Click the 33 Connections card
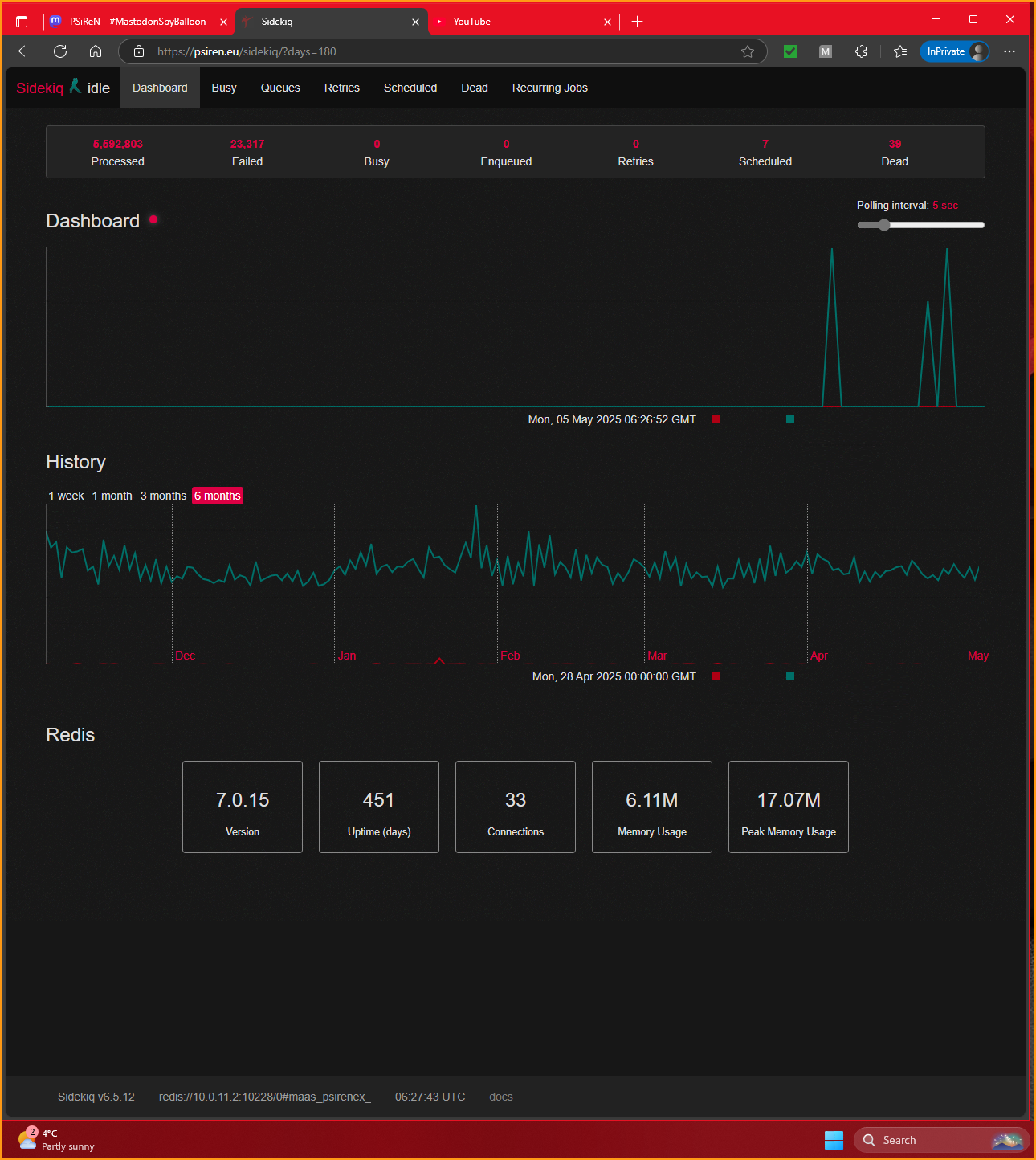Screen dimensions: 1036x1160 click(x=516, y=807)
